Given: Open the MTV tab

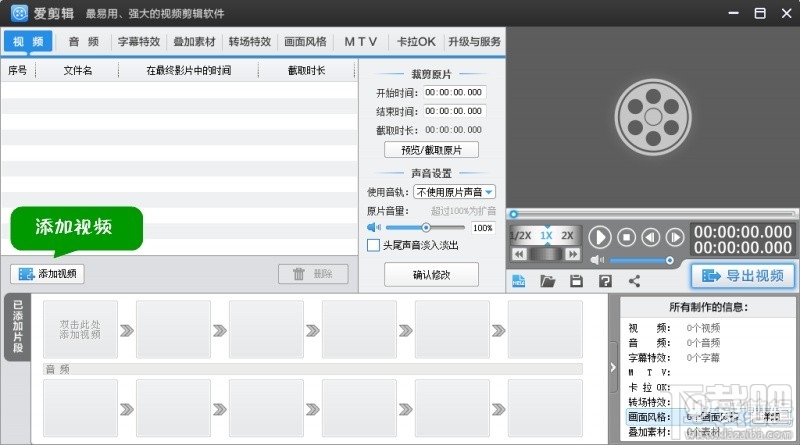Looking at the screenshot, I should click(361, 42).
